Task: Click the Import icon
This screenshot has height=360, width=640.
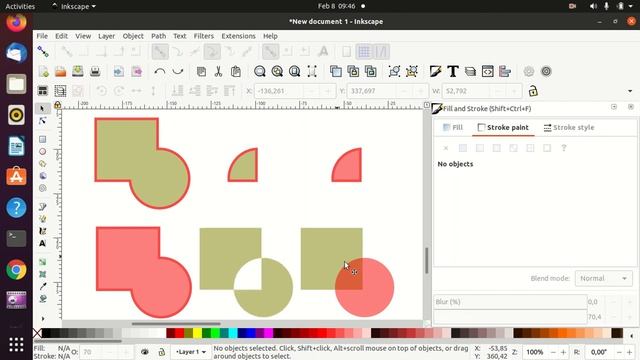Action: tap(119, 71)
